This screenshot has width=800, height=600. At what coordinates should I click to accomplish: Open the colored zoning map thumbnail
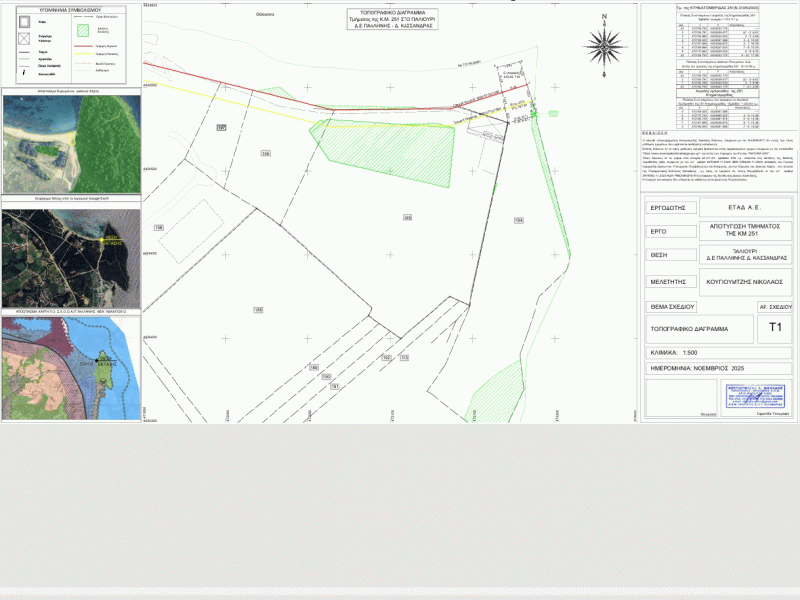(x=72, y=367)
